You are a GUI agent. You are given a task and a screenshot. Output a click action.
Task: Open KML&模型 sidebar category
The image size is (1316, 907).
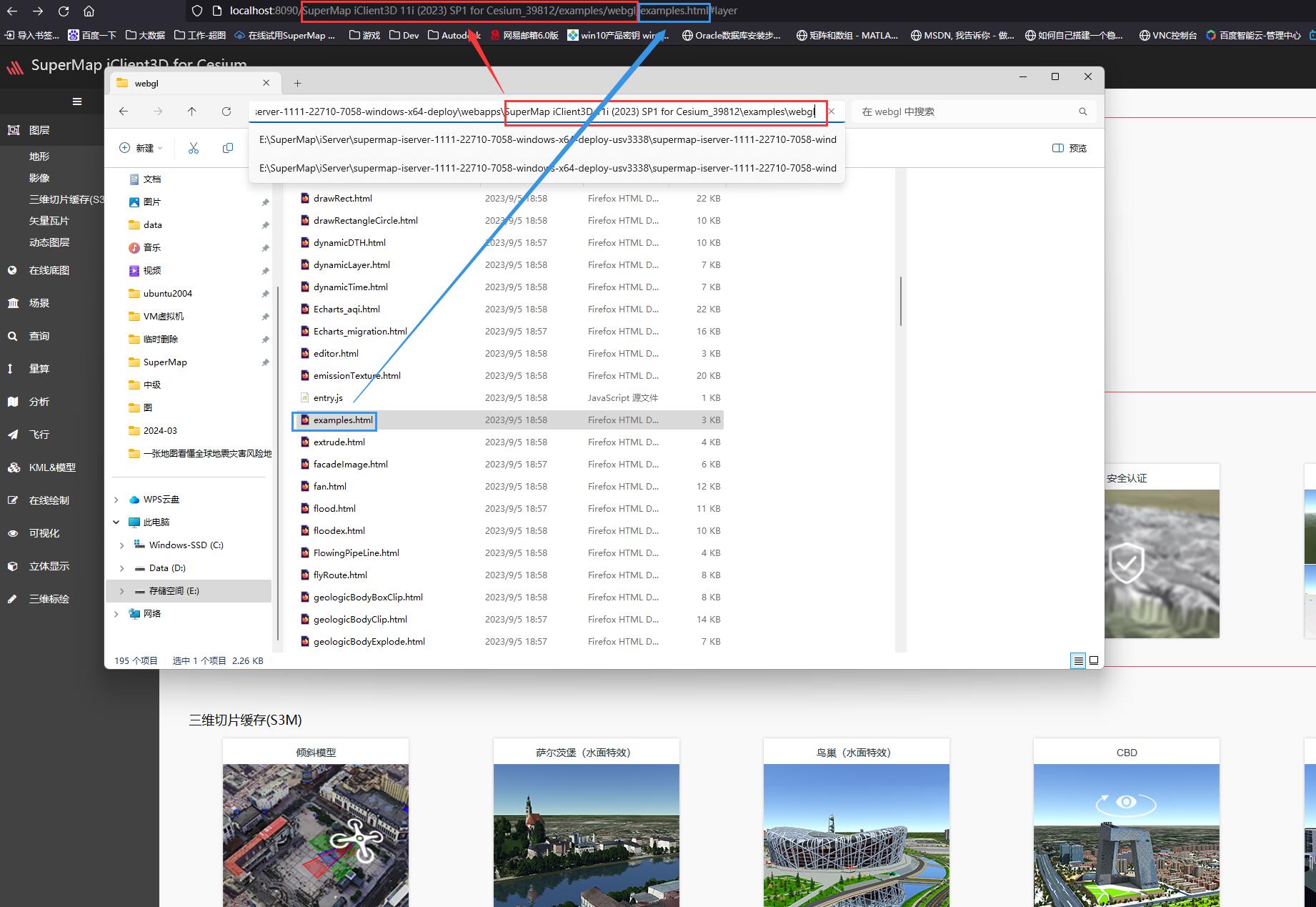click(x=52, y=467)
